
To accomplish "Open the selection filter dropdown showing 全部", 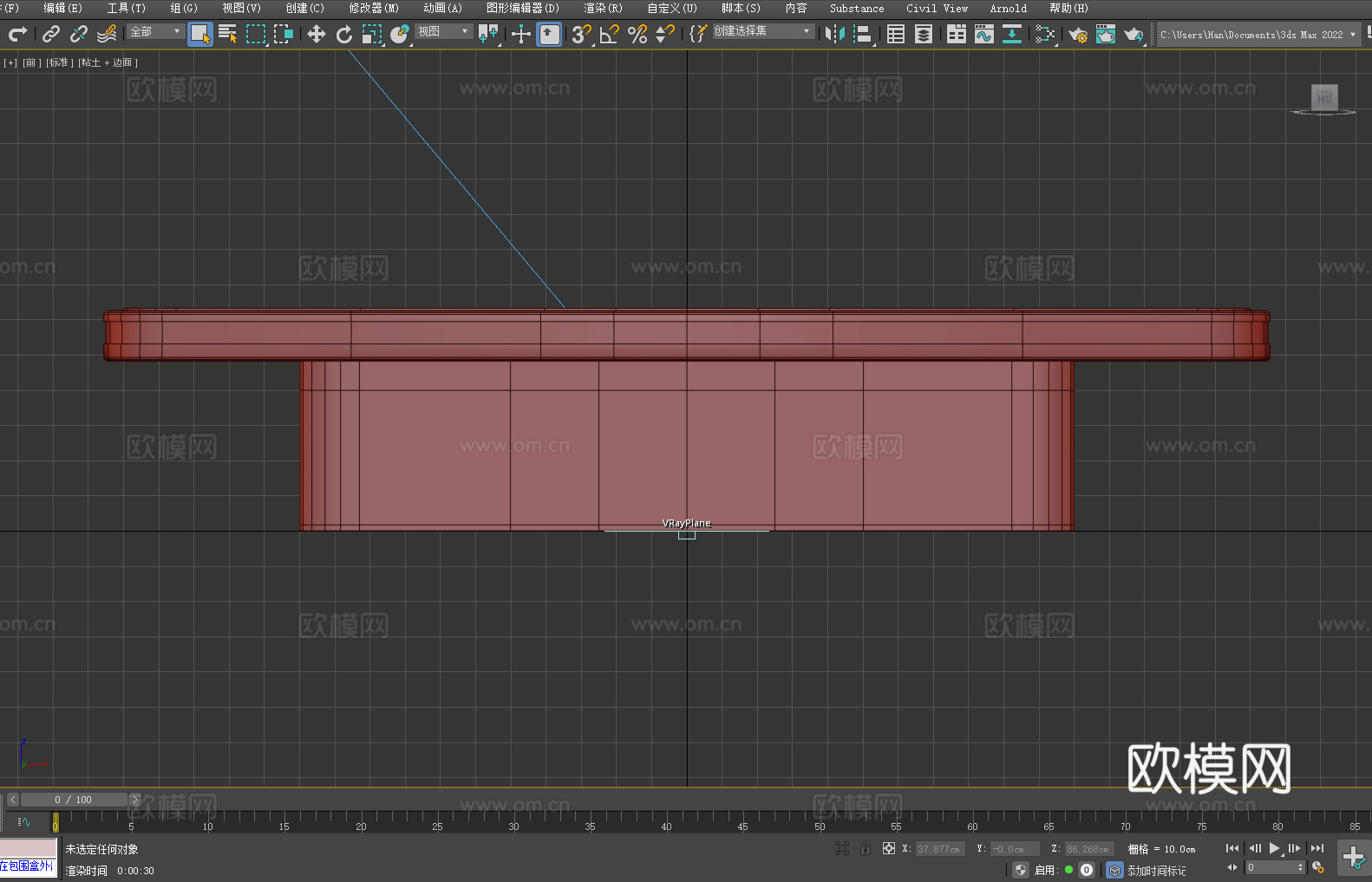I will tap(155, 31).
